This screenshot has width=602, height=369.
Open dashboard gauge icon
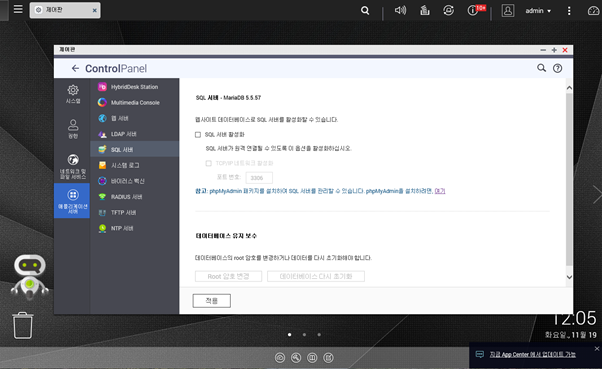594,11
